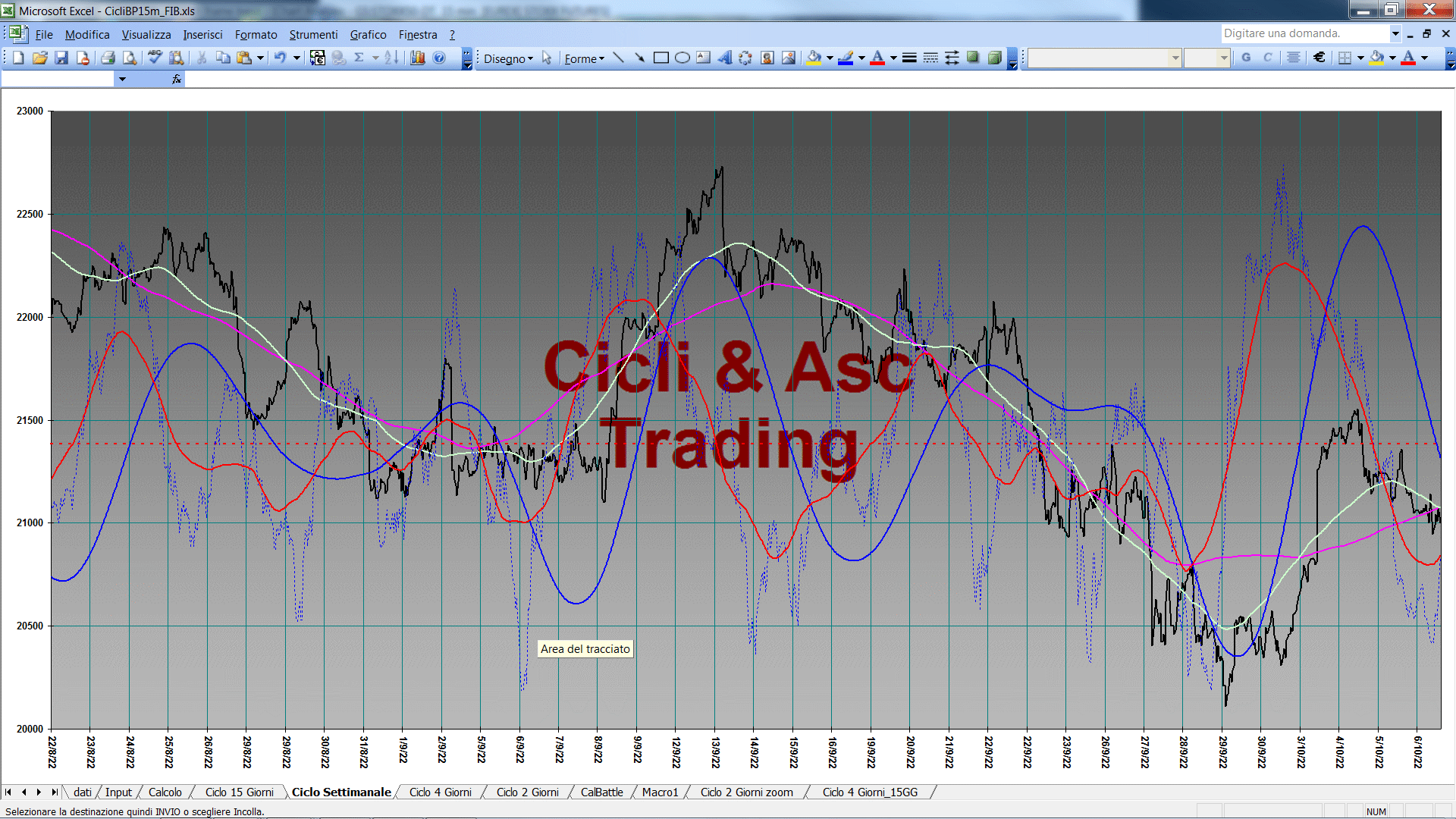The height and width of the screenshot is (819, 1456).
Task: Select the Line drawing tool
Action: (619, 58)
